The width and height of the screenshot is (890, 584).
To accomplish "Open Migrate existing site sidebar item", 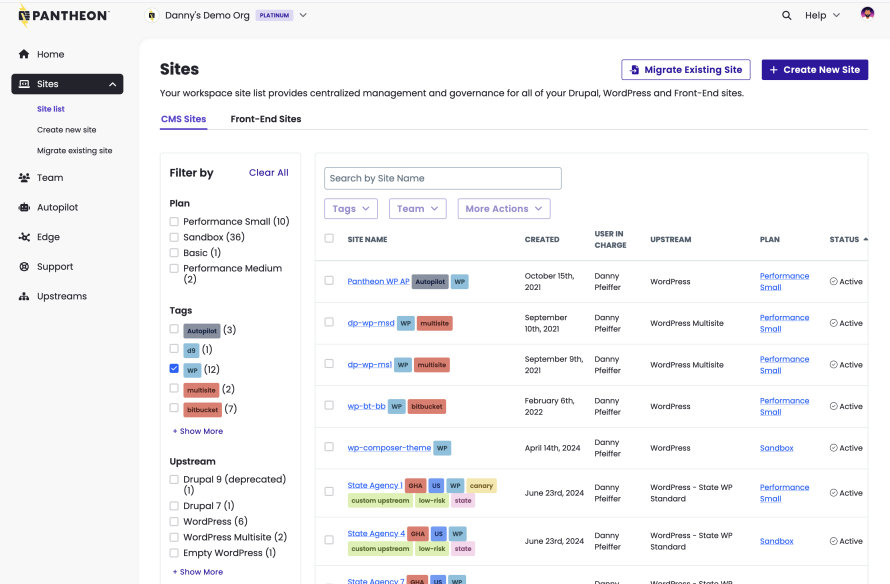I will point(74,150).
